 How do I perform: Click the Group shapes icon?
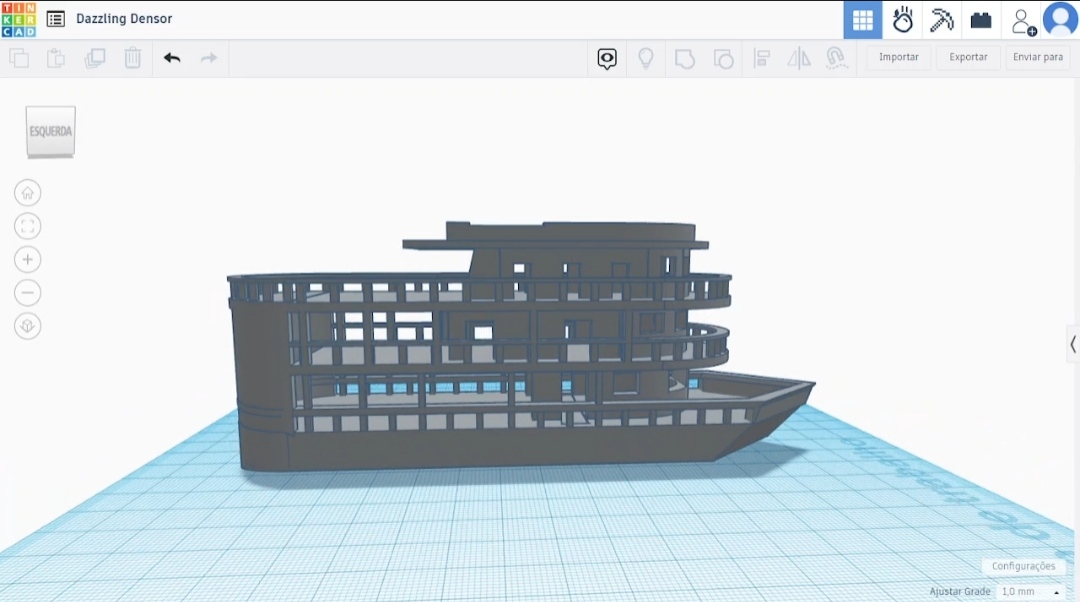click(x=685, y=59)
